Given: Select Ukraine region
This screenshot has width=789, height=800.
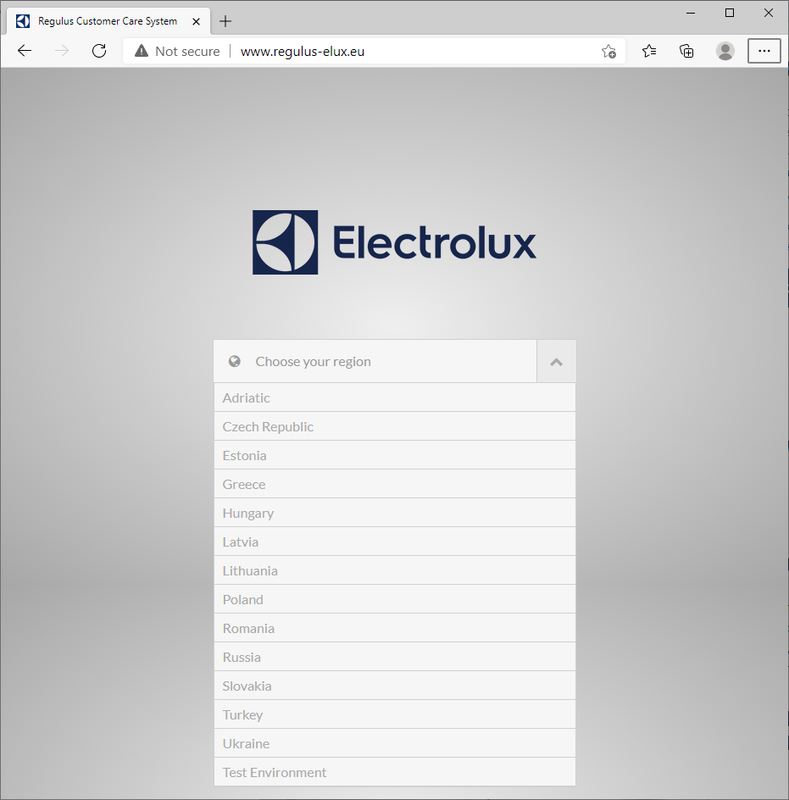Looking at the screenshot, I should pos(394,743).
